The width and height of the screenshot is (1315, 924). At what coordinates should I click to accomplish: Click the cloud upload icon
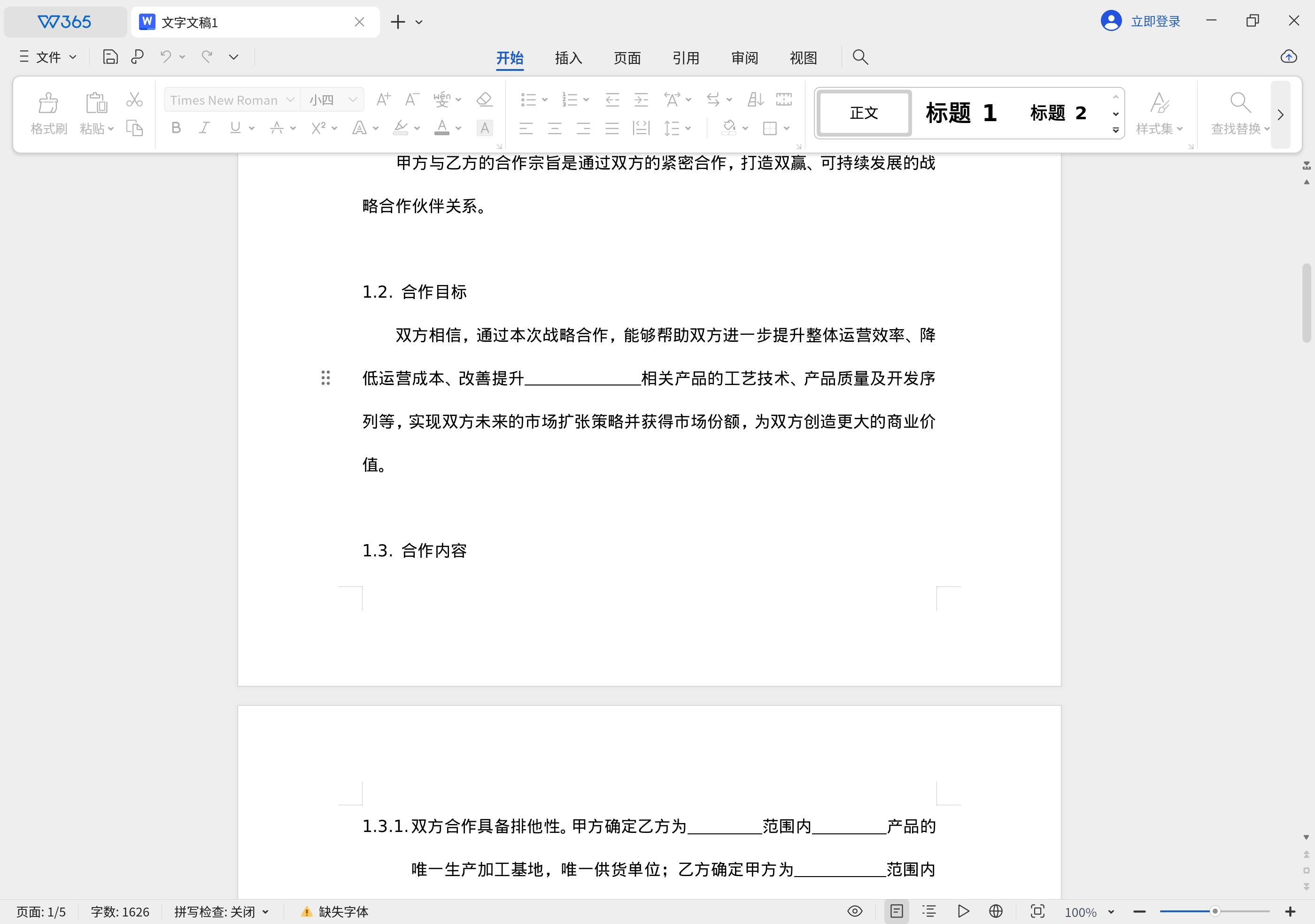1289,57
